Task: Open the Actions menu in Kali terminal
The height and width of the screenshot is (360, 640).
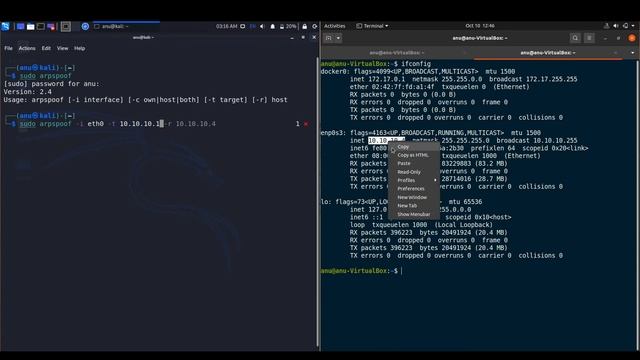Action: (27, 48)
